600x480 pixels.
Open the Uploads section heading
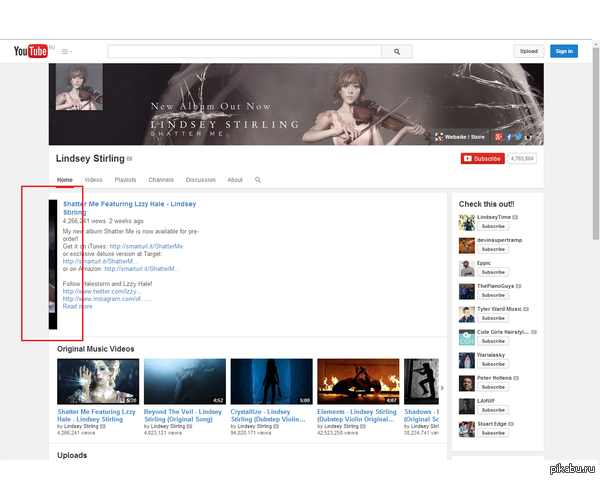pyautogui.click(x=72, y=455)
